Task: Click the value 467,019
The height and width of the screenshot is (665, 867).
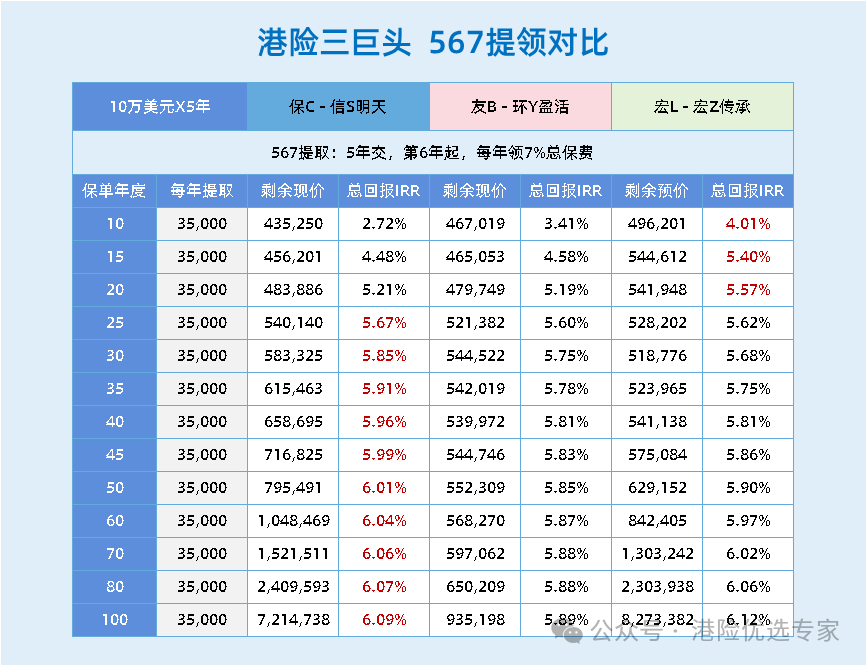Action: 475,224
